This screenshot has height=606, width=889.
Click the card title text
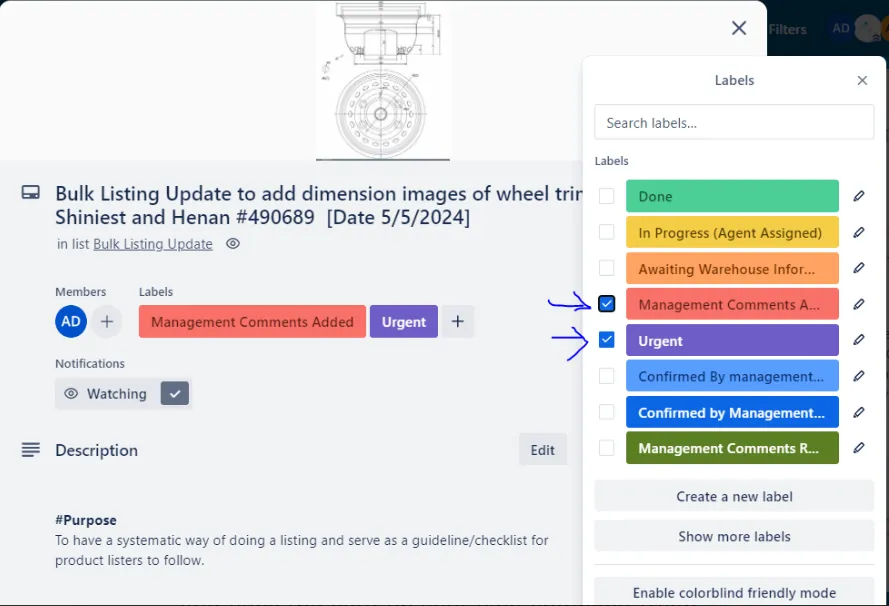click(319, 205)
